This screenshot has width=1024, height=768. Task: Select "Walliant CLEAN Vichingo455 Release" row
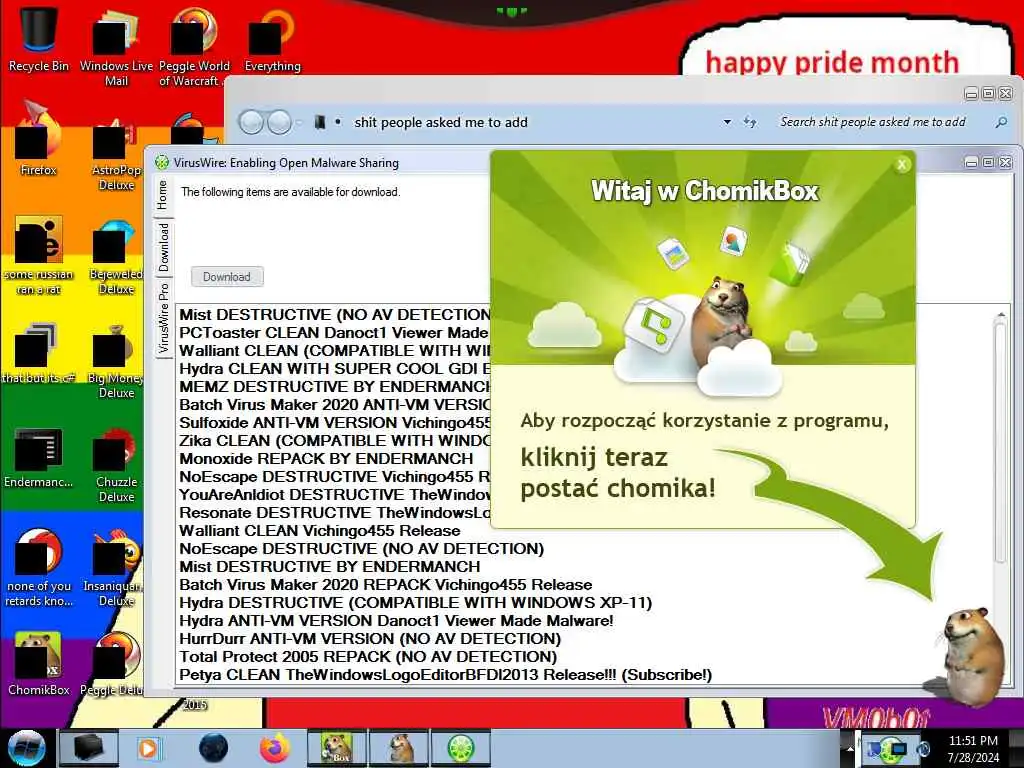point(320,530)
